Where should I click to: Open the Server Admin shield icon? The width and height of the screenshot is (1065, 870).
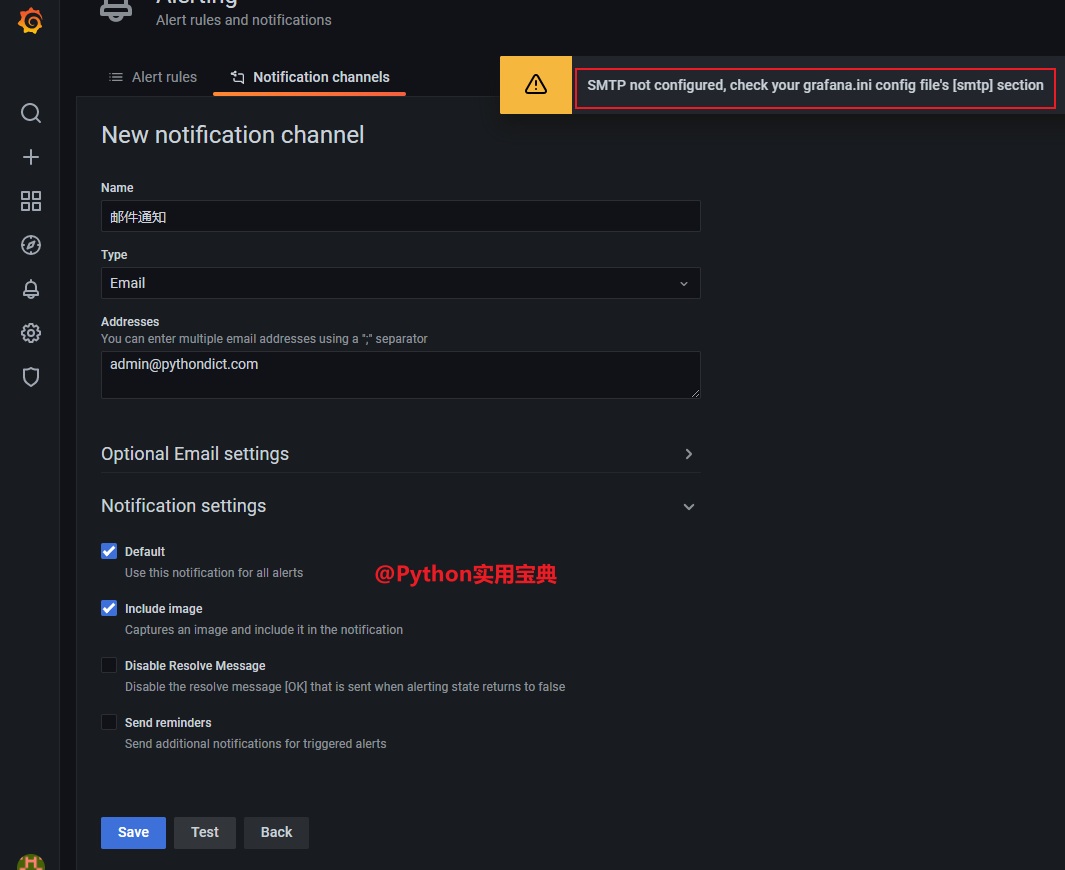(x=31, y=377)
